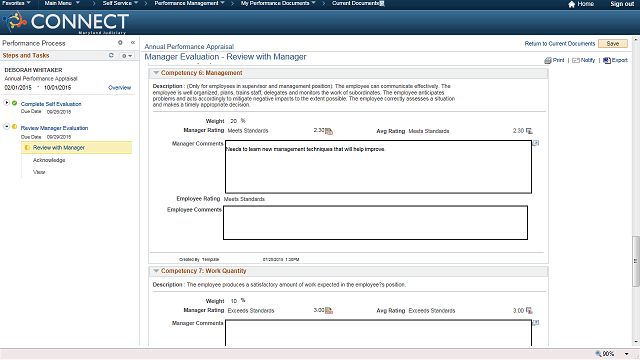Collapse Competency 7: Work Quantity section
Viewport: 640px width, 360px height.
click(156, 271)
